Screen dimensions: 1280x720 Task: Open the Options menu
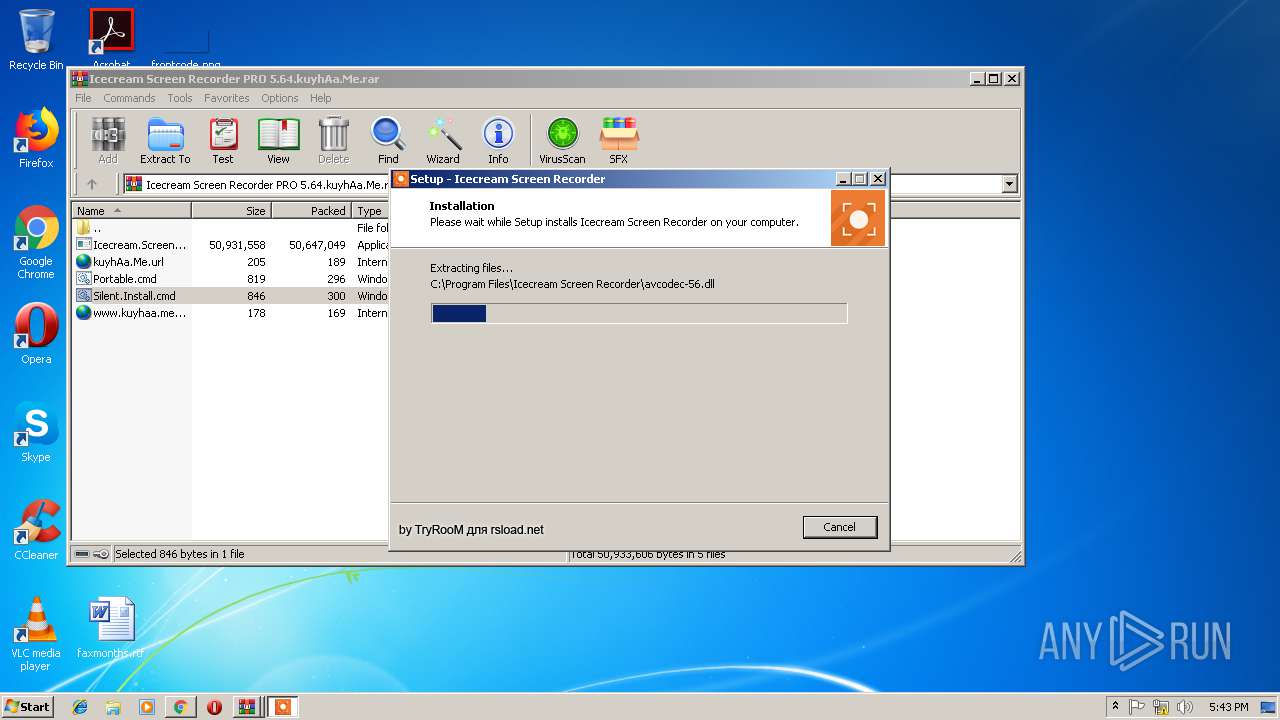[280, 98]
